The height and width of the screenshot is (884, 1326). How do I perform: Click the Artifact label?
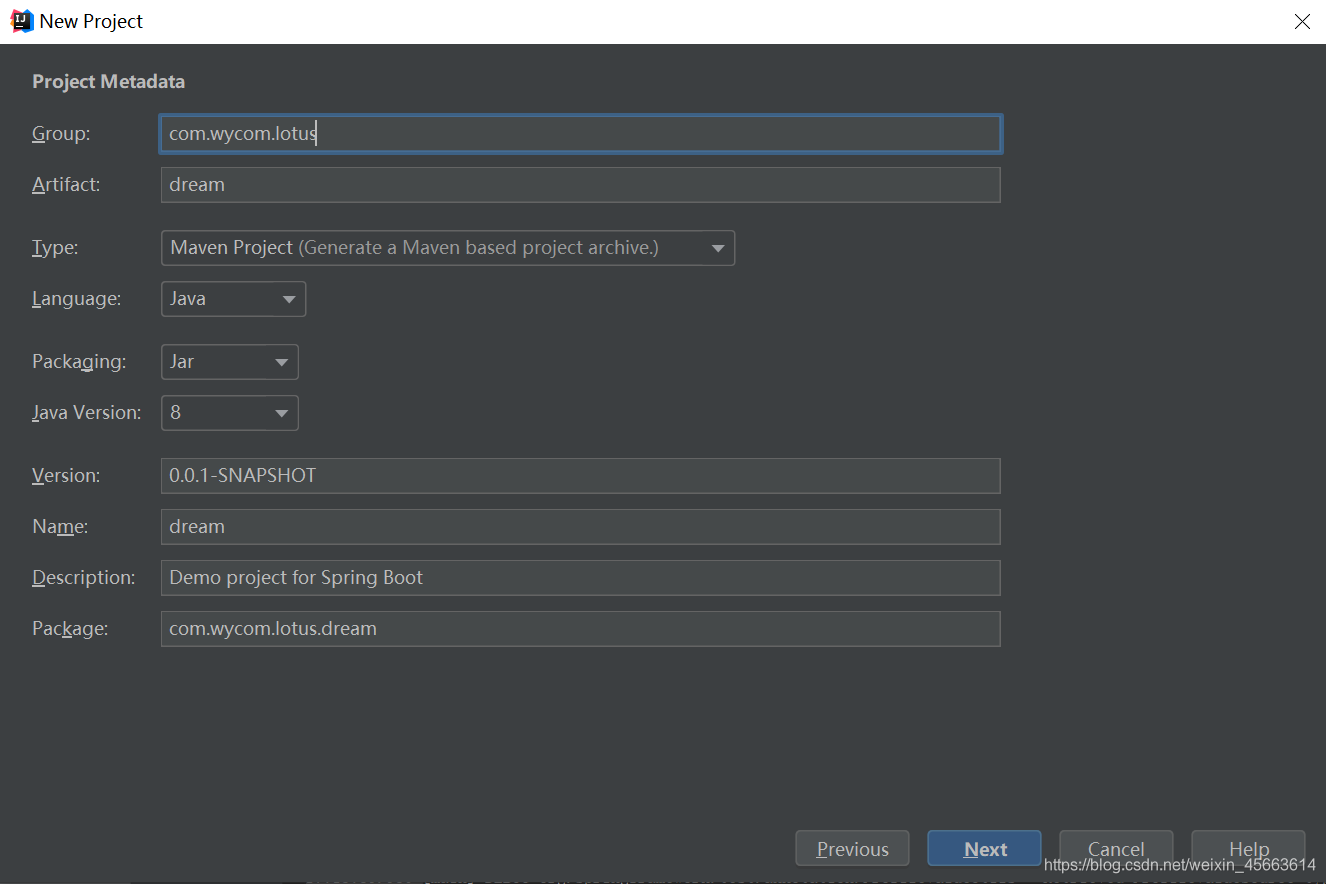pyautogui.click(x=66, y=185)
